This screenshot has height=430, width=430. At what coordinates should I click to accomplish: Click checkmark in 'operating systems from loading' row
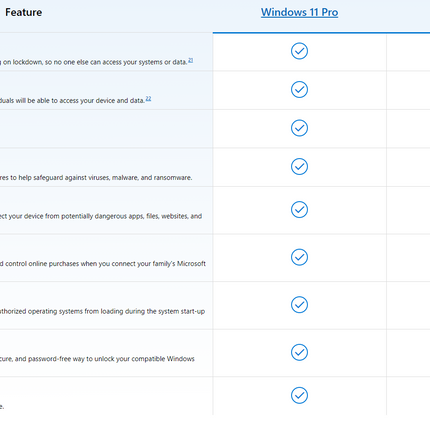[x=299, y=305]
